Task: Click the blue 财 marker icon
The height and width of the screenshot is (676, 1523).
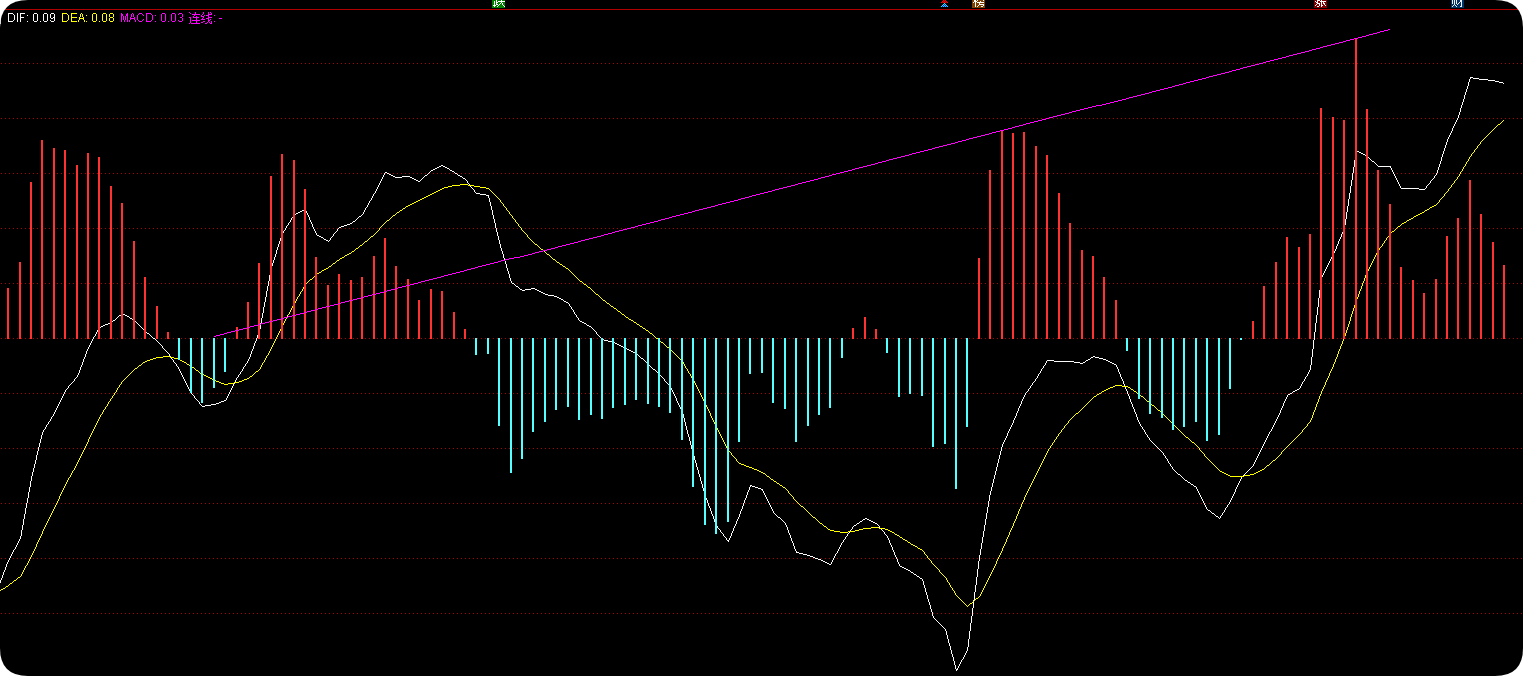Action: pos(1458,4)
